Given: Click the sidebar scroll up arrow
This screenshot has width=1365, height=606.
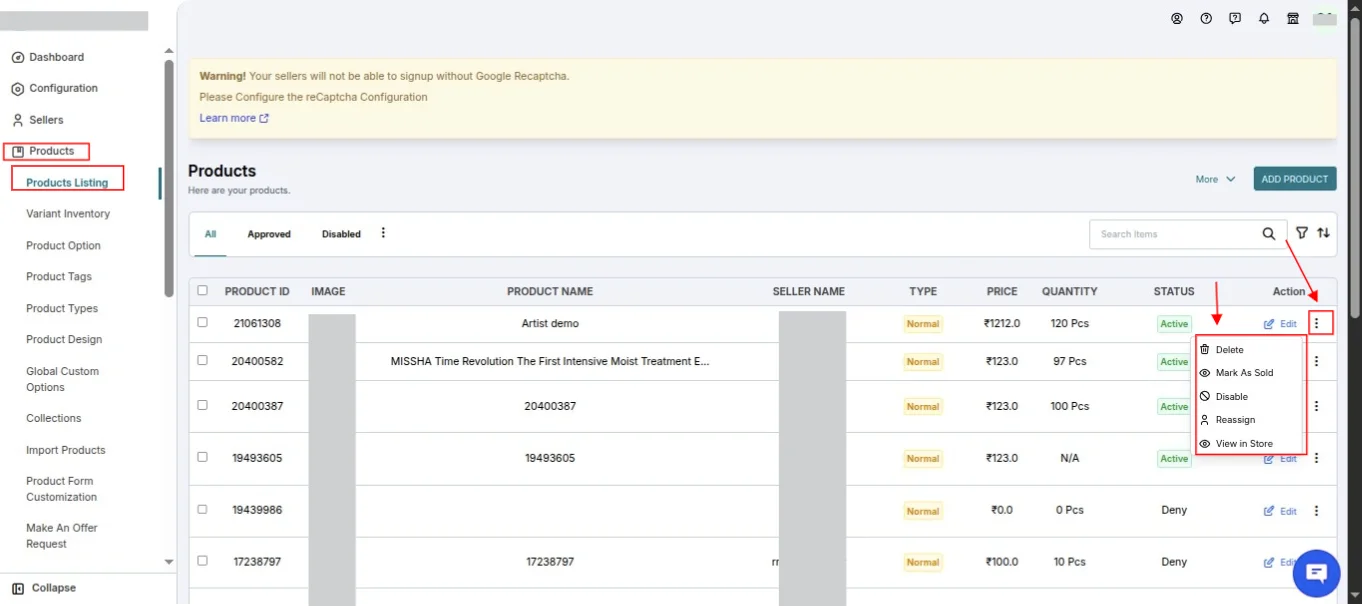Looking at the screenshot, I should 168,50.
